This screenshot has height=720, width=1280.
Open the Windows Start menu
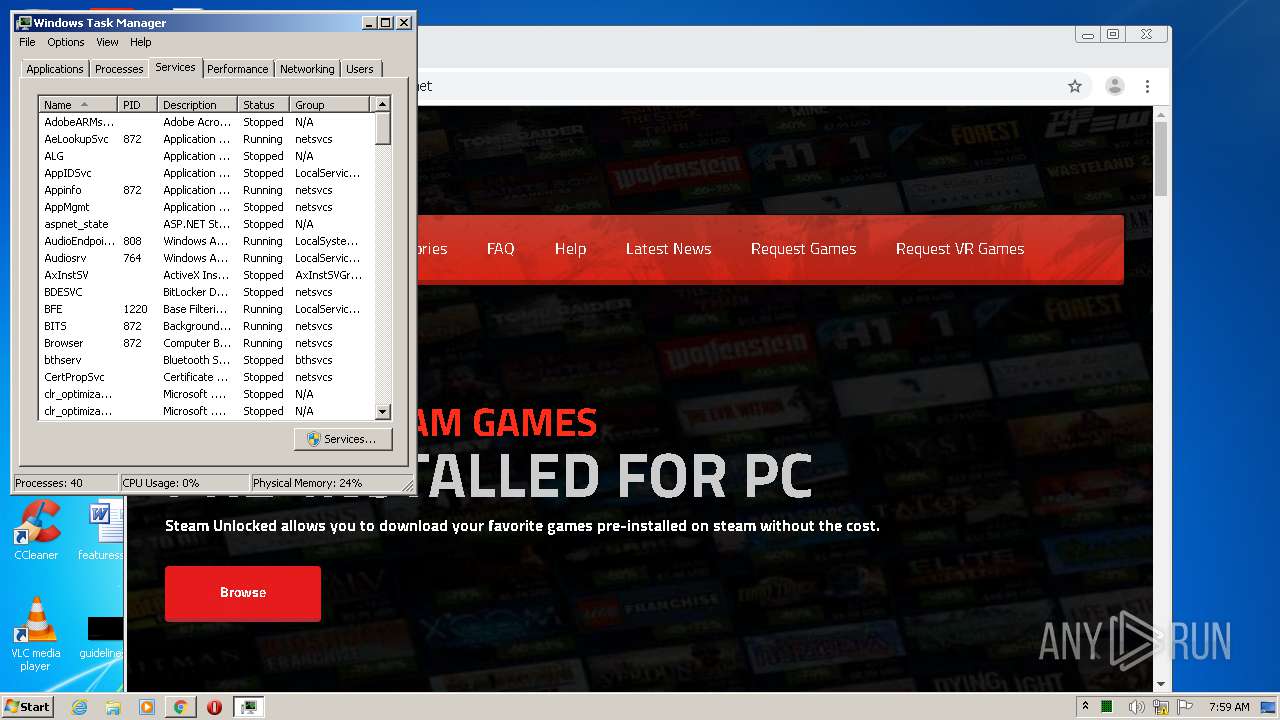27,706
